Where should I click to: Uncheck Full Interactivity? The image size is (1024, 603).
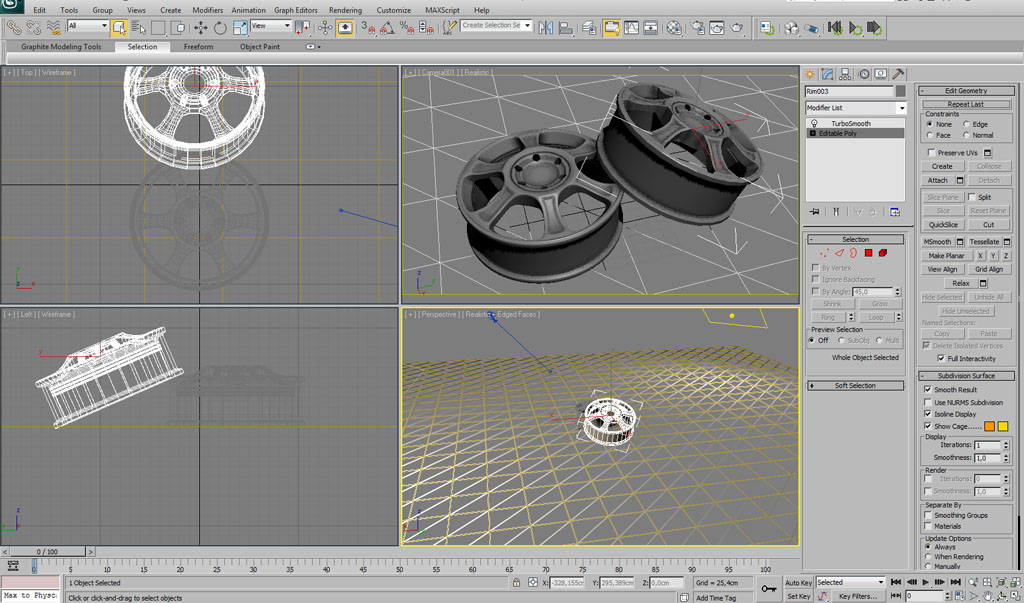point(940,358)
